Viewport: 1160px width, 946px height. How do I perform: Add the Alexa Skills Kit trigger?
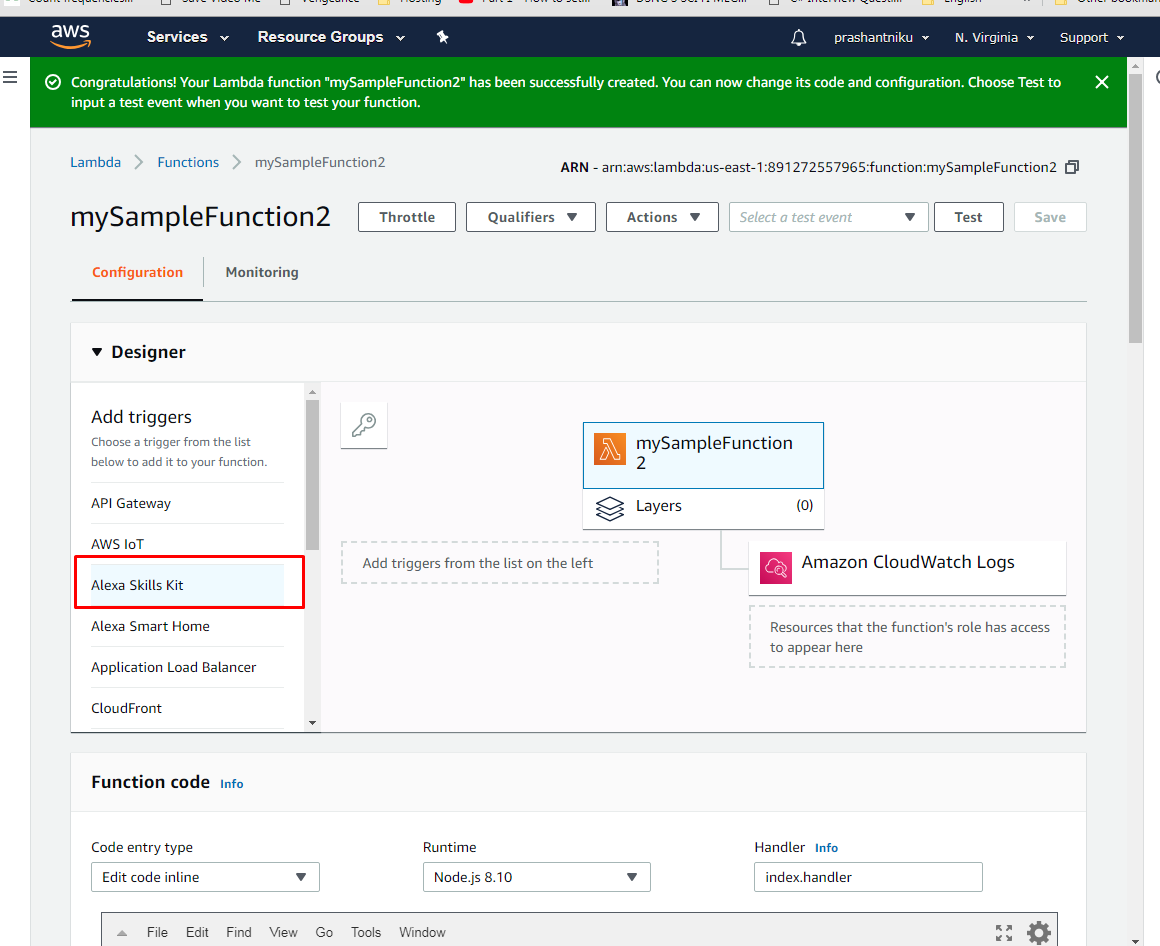(x=187, y=585)
